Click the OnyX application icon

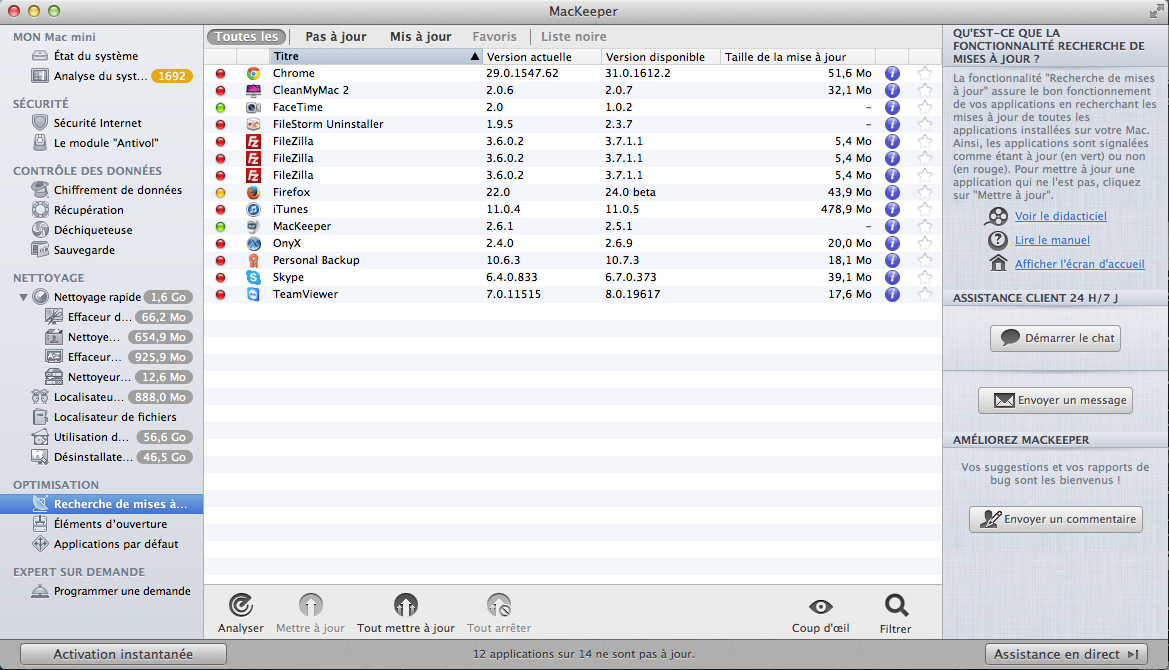[253, 244]
